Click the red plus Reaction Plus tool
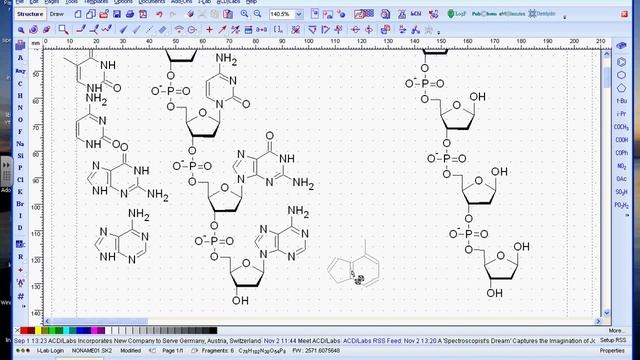 (209, 29)
